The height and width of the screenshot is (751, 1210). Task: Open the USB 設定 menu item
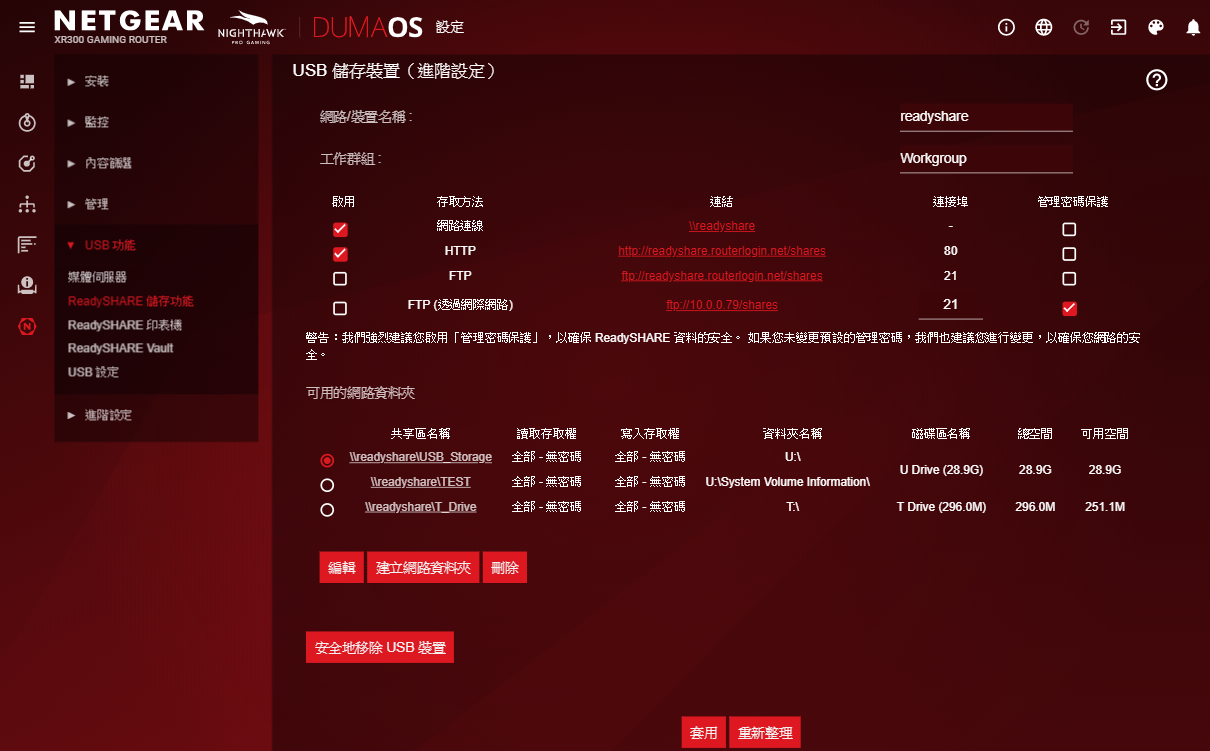pyautogui.click(x=93, y=372)
